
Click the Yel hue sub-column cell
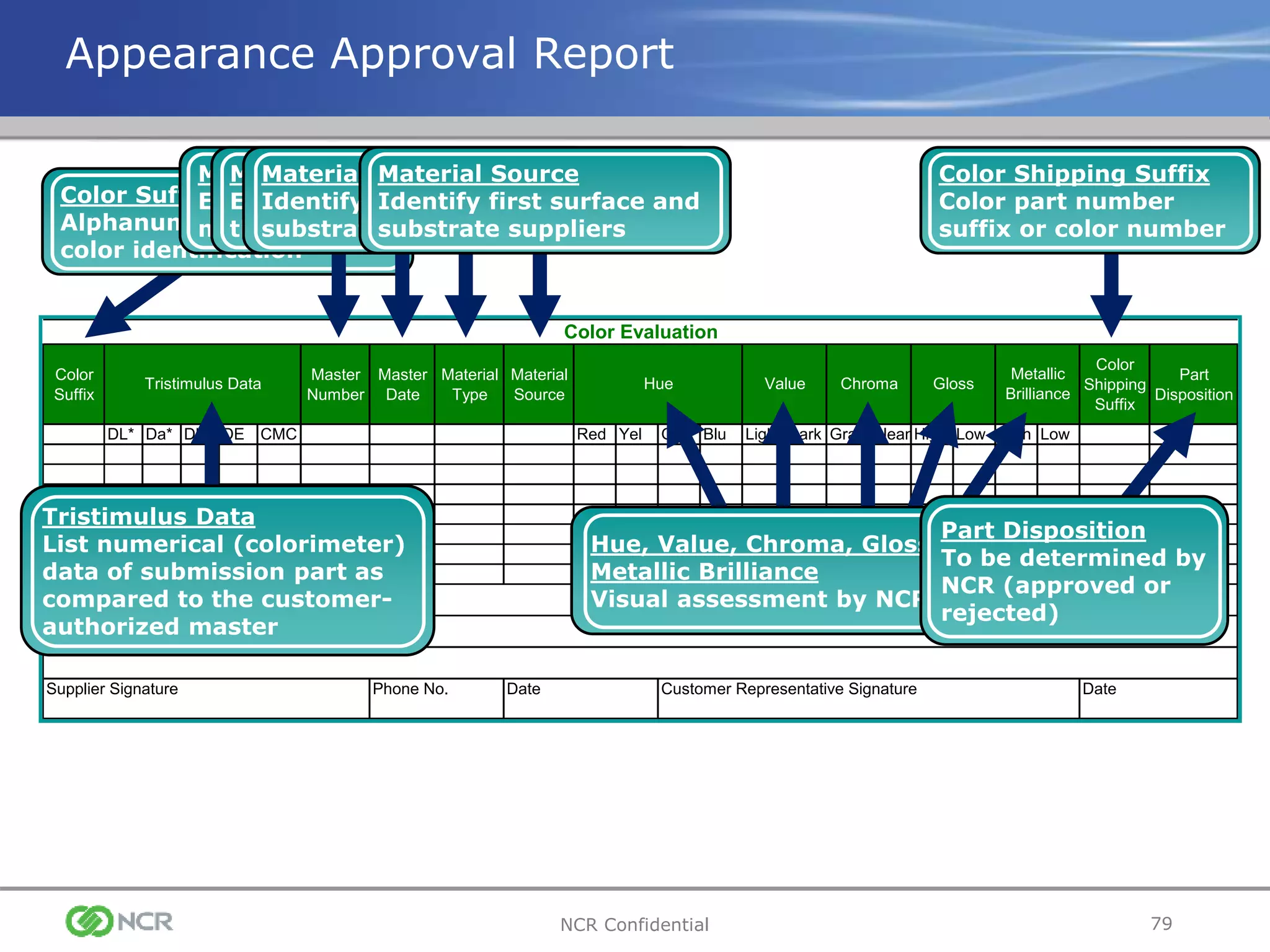(x=636, y=434)
